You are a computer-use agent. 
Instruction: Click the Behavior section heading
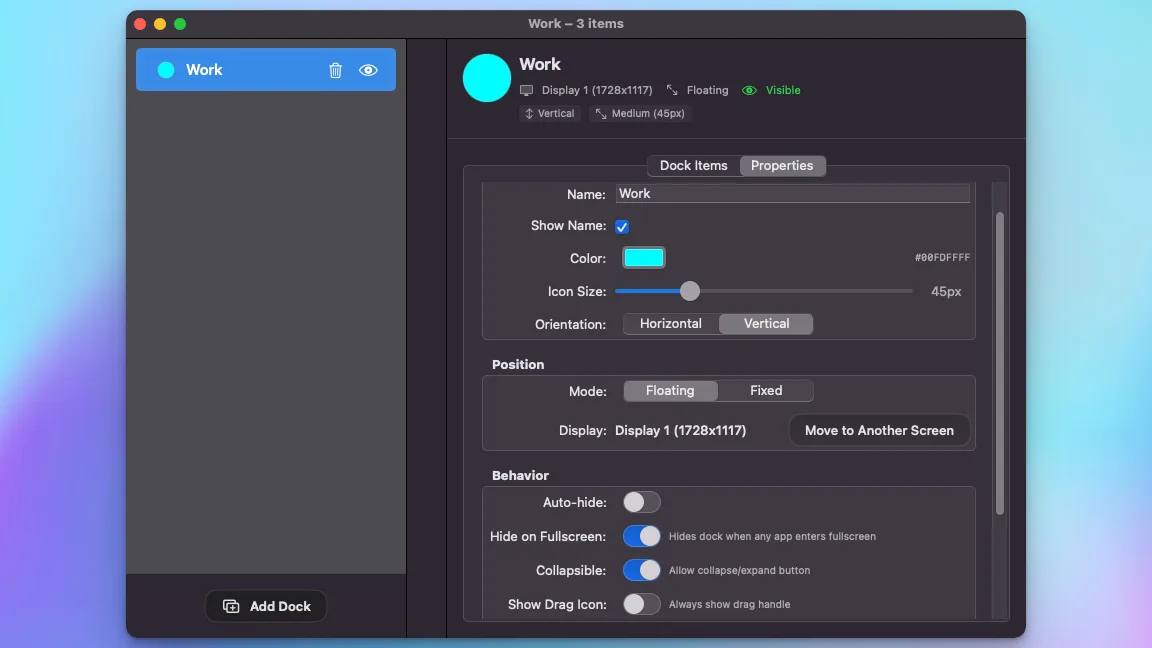point(520,475)
